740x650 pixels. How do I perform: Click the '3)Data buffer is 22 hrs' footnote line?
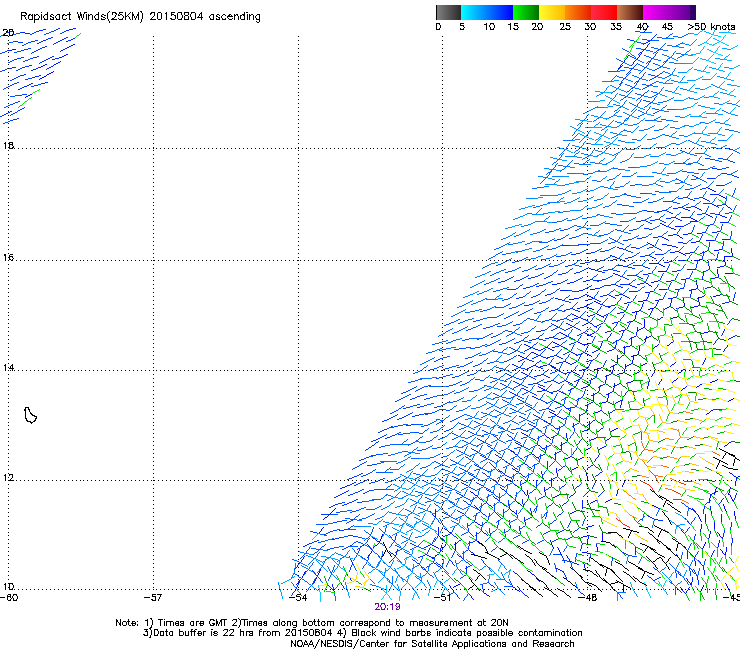coord(362,633)
